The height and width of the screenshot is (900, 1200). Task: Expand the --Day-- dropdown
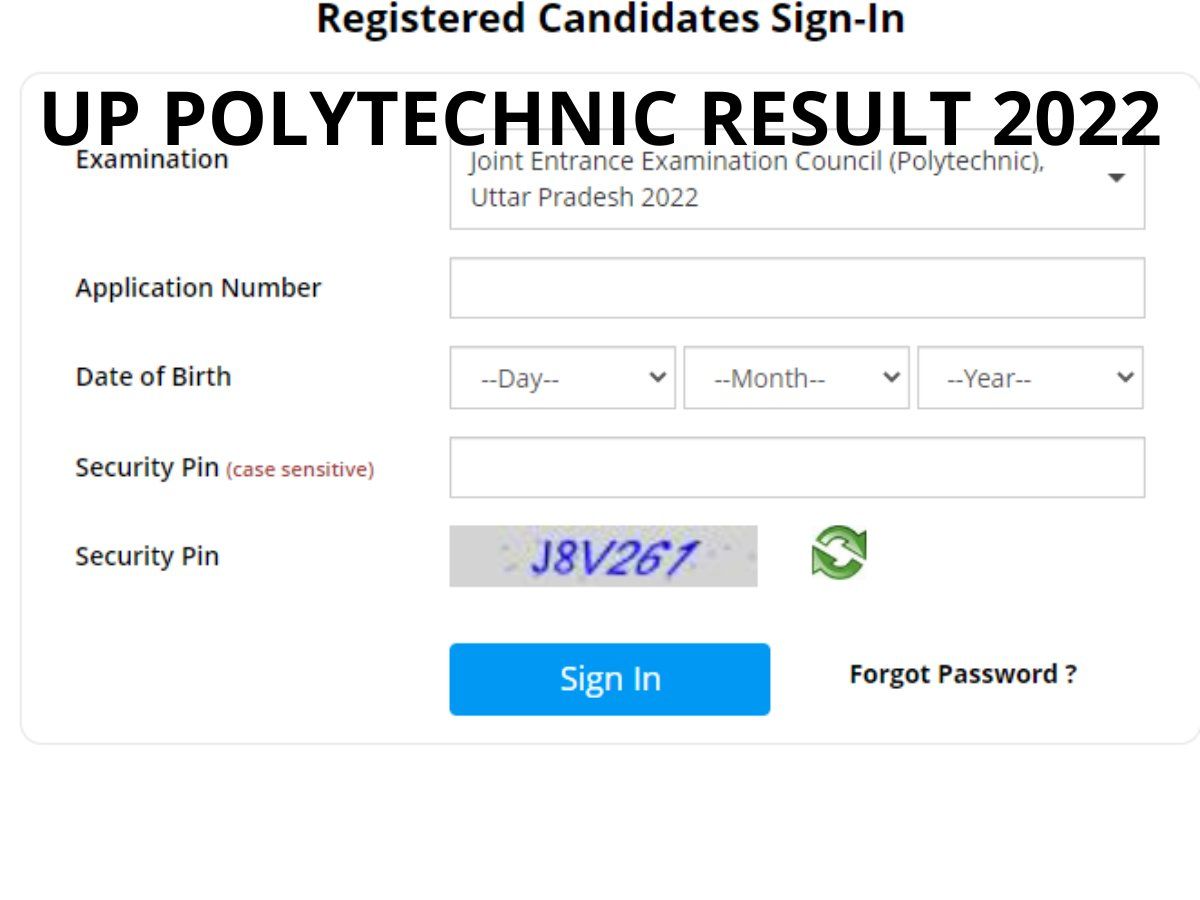[560, 378]
